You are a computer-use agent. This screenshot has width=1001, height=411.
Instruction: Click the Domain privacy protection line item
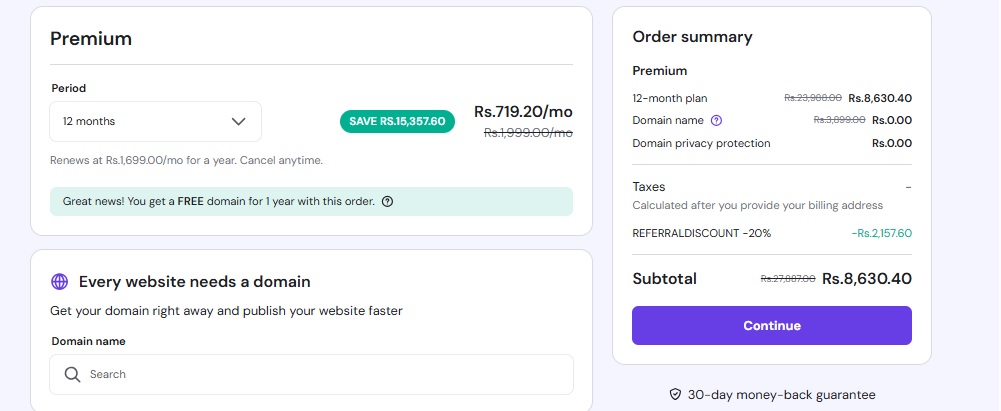click(701, 143)
